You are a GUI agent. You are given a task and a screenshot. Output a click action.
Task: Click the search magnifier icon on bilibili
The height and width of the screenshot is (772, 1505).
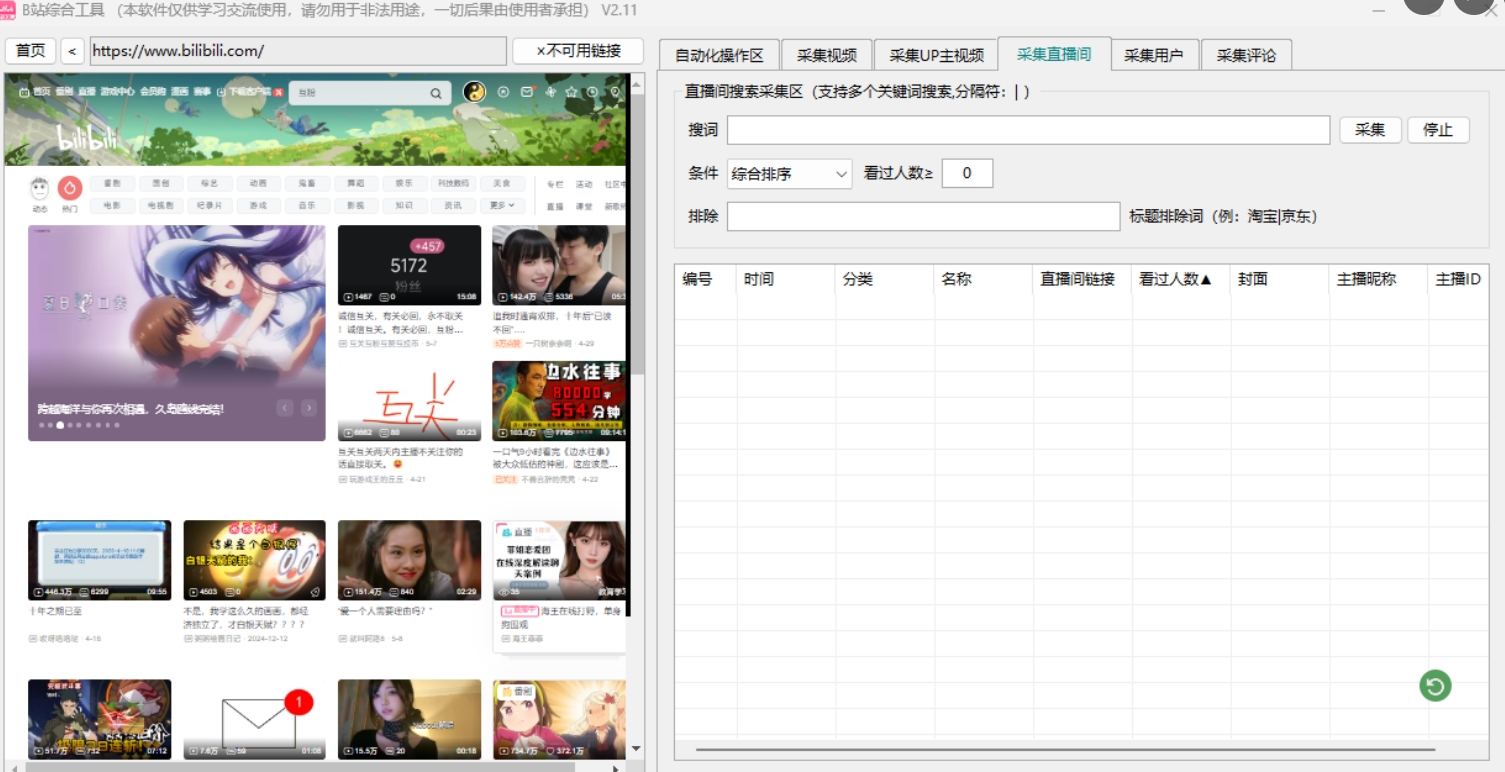436,93
